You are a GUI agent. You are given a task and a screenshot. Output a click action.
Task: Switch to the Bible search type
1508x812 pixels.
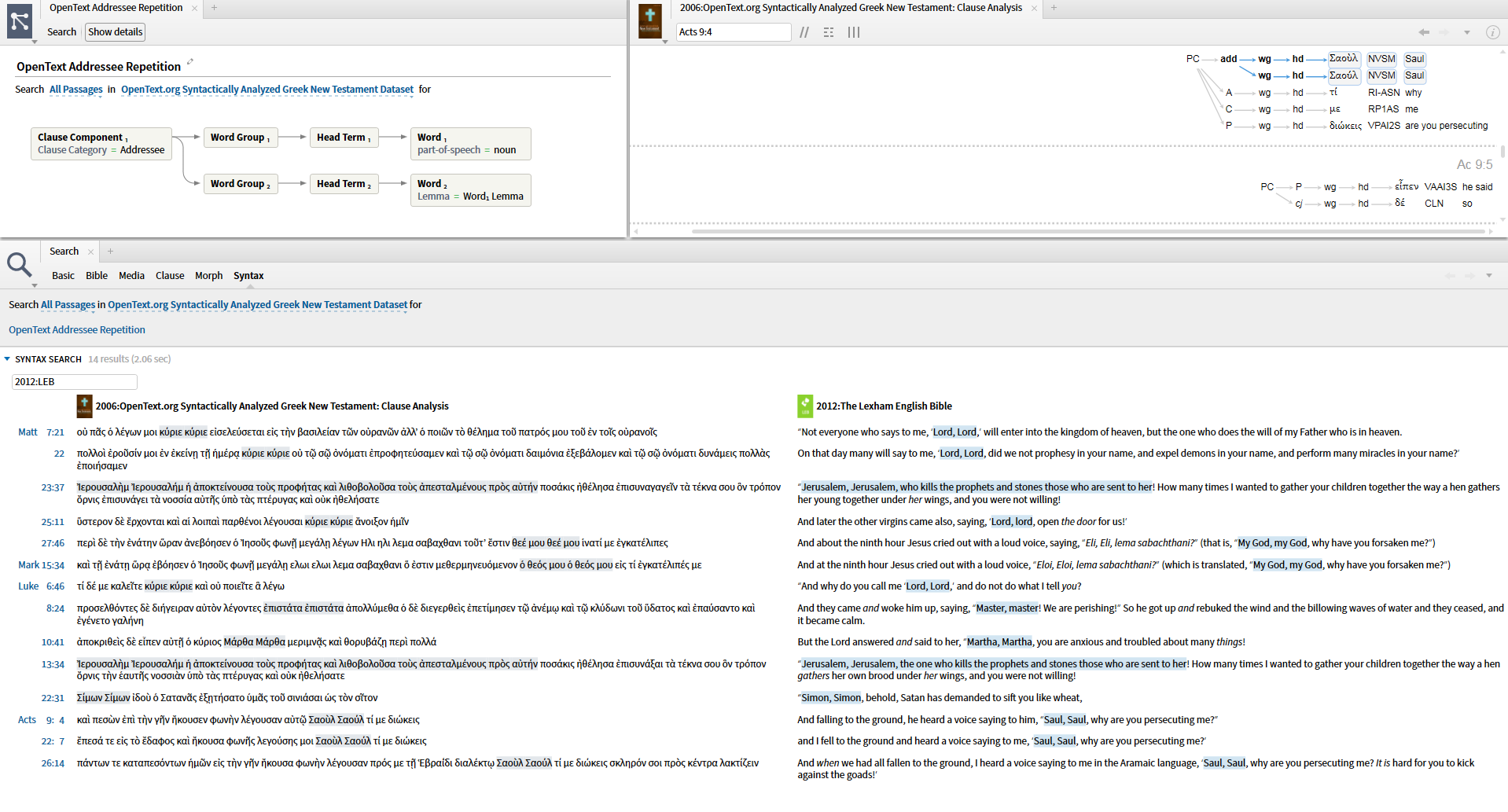(x=97, y=276)
